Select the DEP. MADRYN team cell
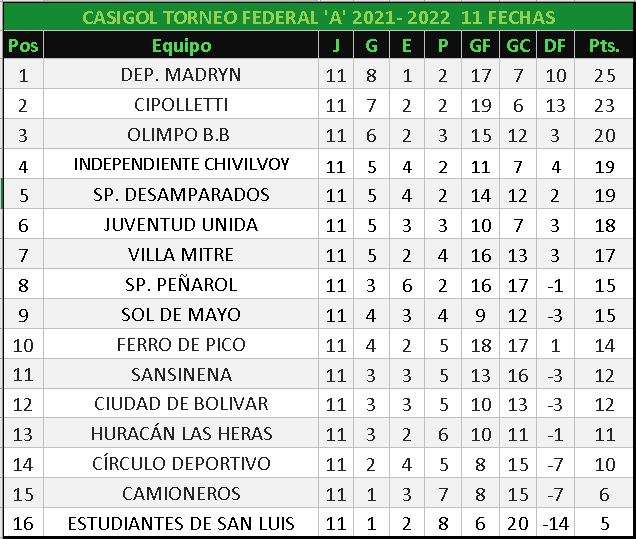This screenshot has width=636, height=539. (181, 75)
